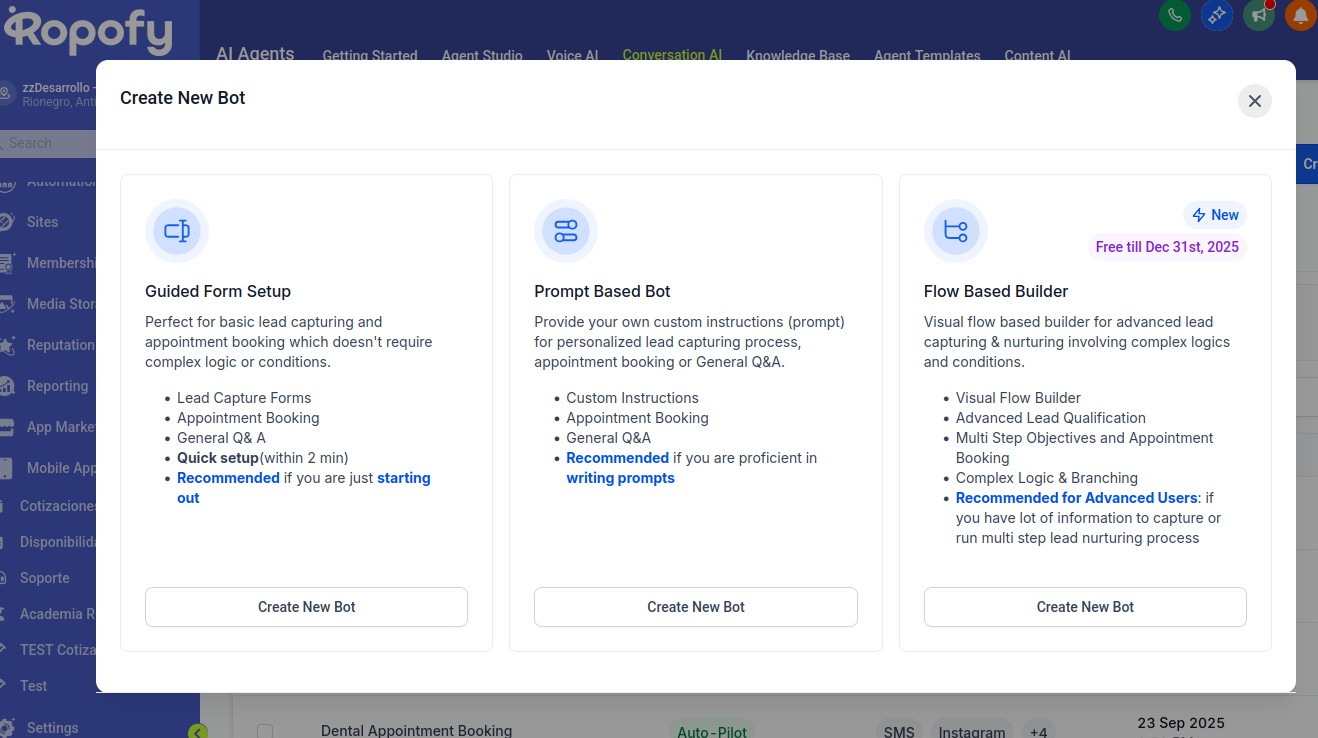Screen dimensions: 1318x738
Task: Open the orange notifications bell
Action: pos(1300,15)
